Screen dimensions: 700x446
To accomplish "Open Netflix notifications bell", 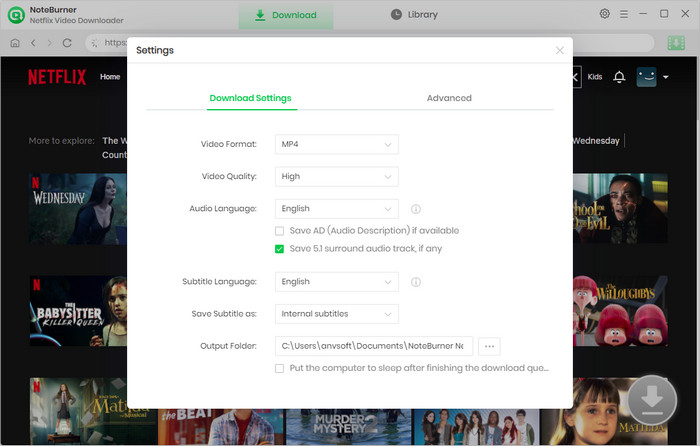I will coord(619,77).
